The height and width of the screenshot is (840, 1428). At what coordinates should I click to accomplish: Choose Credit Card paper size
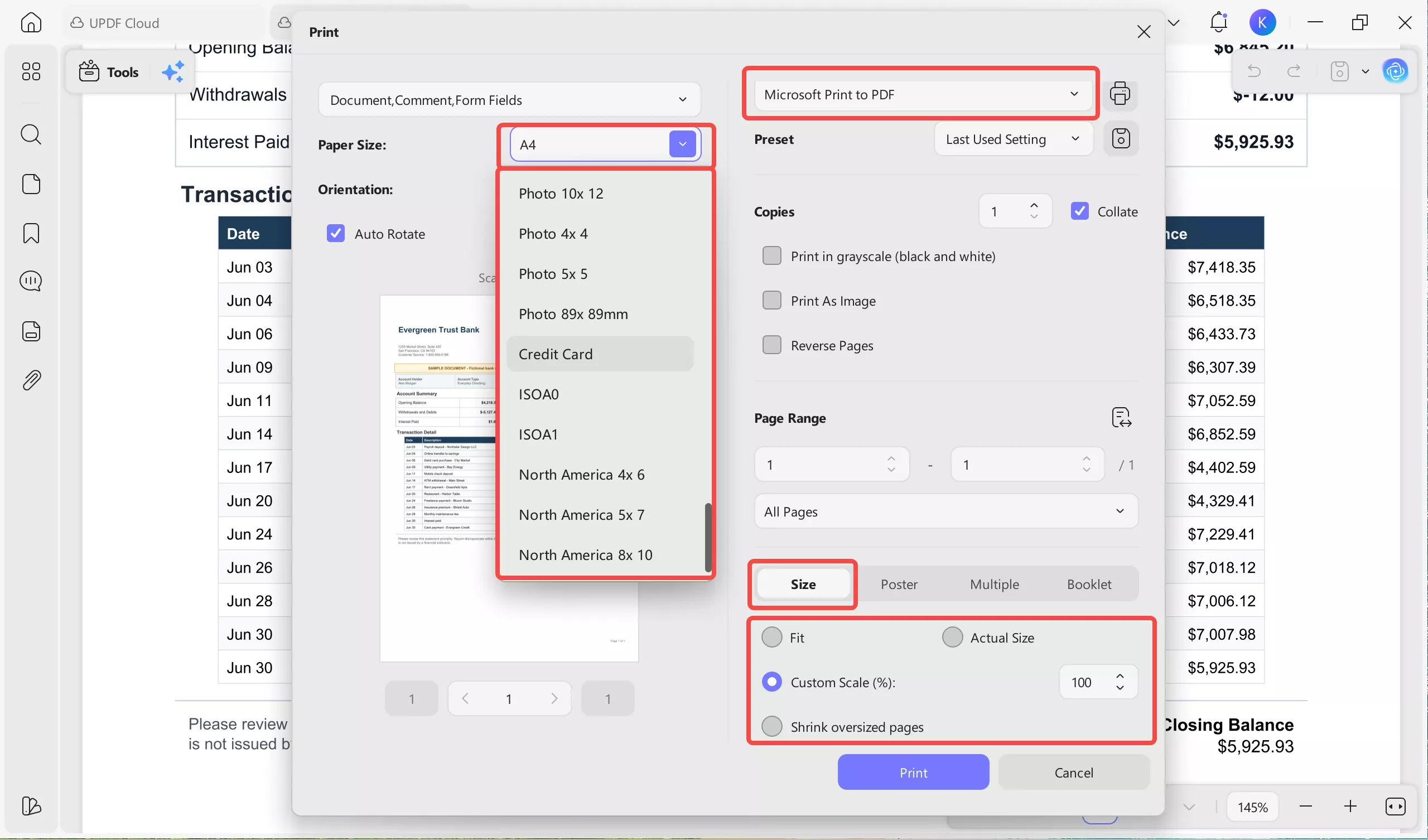(x=600, y=354)
